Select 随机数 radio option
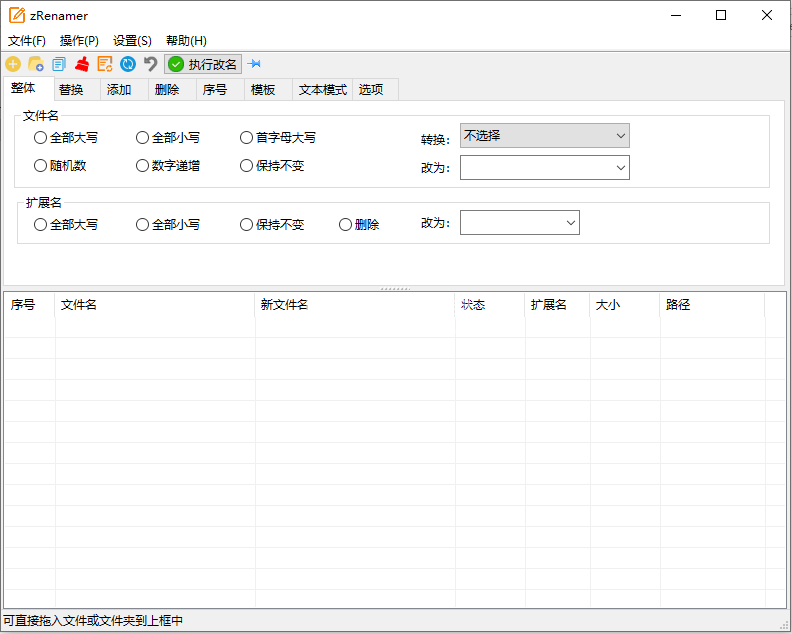The image size is (792, 634). point(60,166)
